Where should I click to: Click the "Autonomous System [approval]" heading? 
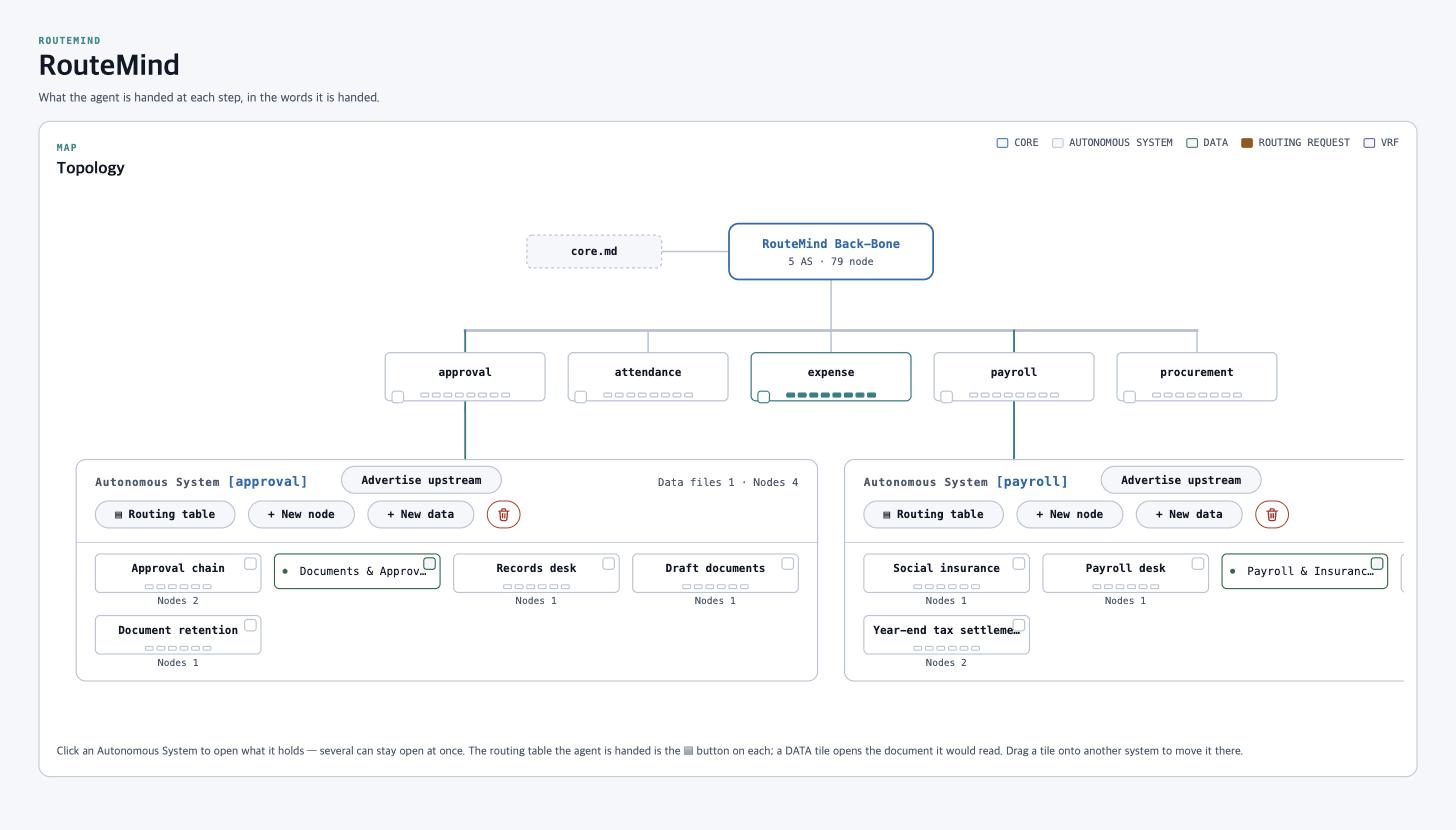click(201, 482)
